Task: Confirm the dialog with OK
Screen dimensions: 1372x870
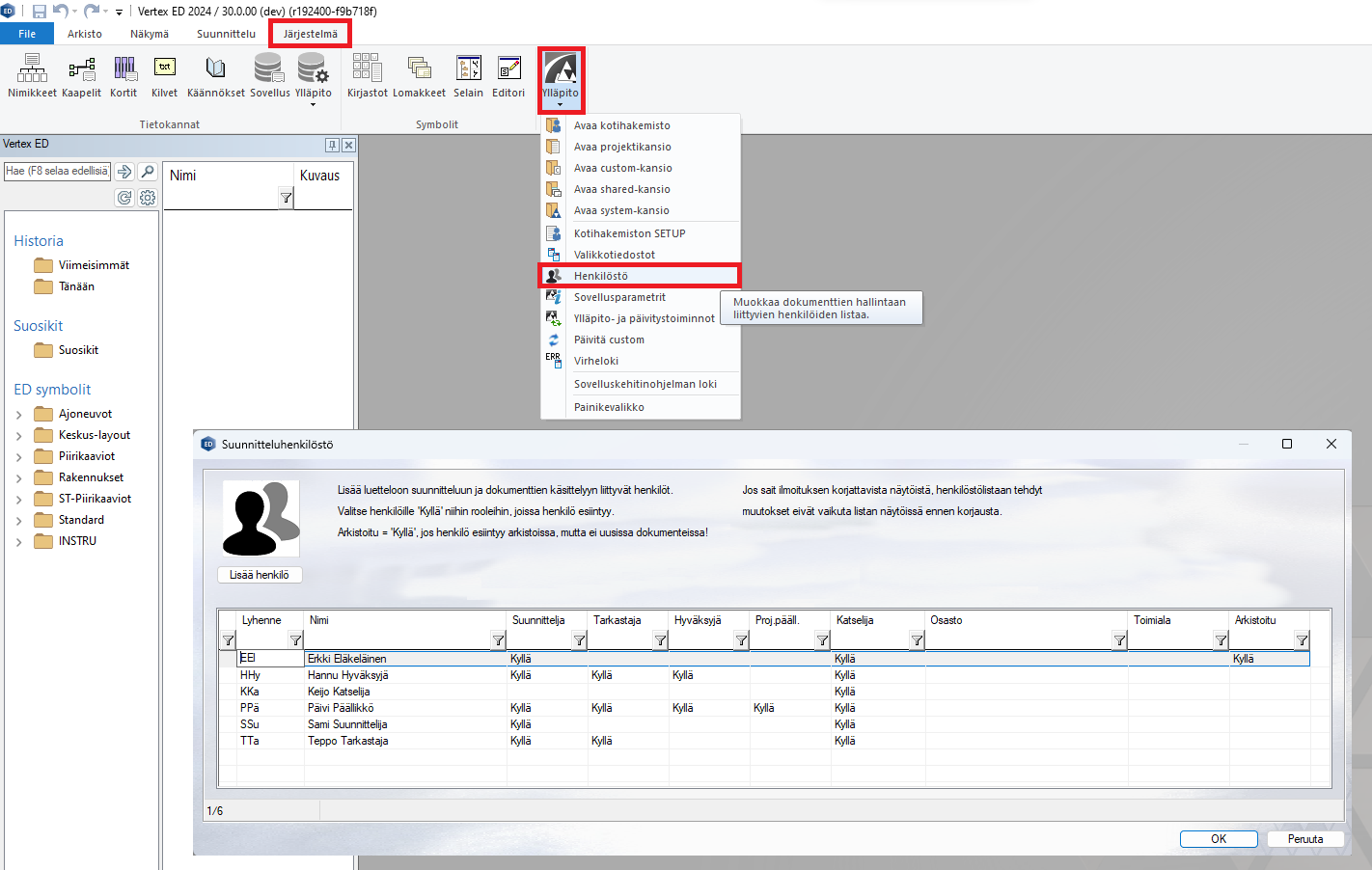Action: (x=1218, y=839)
